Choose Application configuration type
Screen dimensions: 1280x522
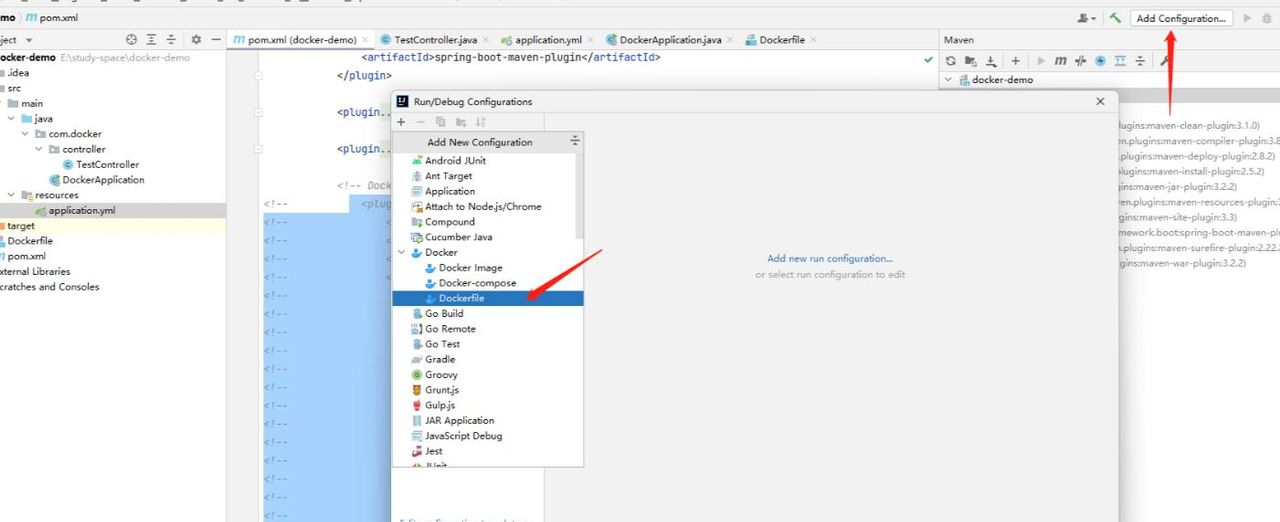coord(450,191)
